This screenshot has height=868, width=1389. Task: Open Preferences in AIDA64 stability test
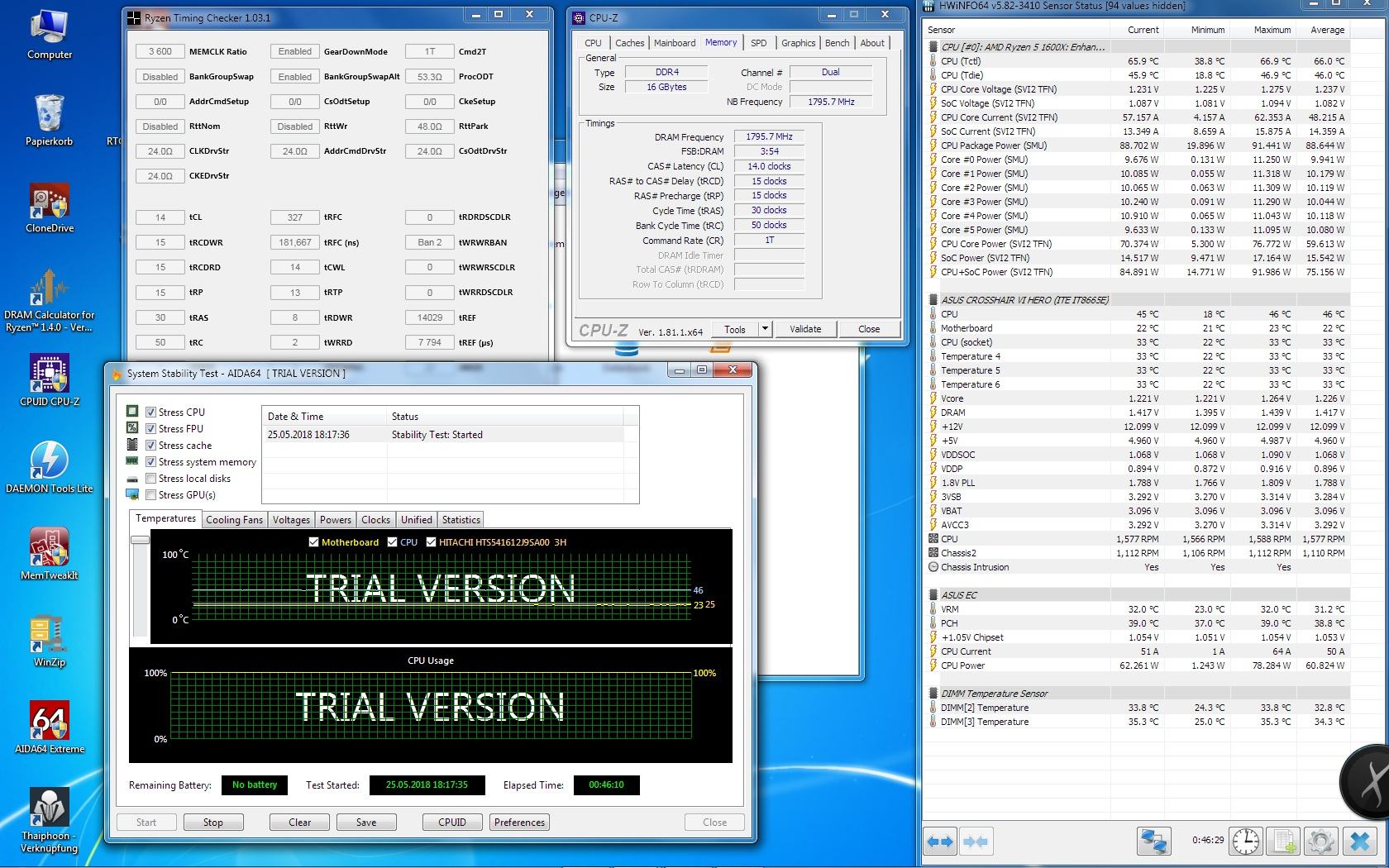coord(520,823)
